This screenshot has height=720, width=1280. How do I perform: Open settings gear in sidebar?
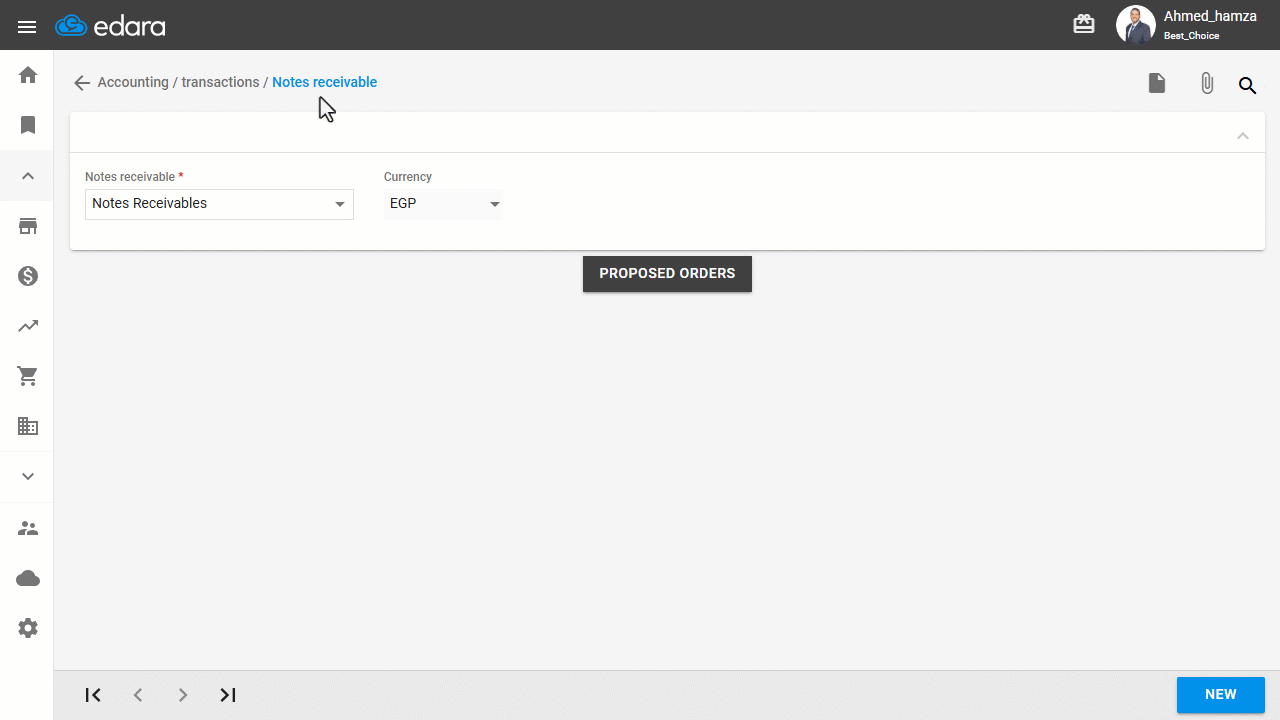coord(28,628)
